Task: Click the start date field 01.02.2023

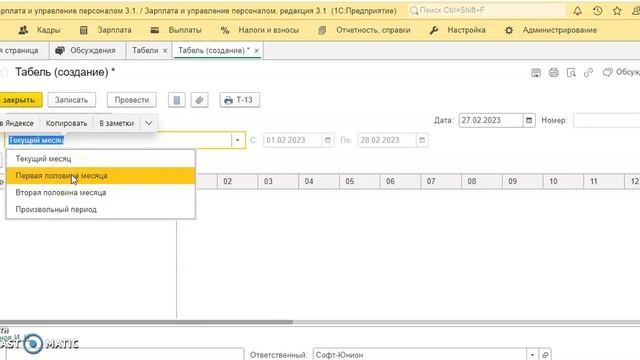Action: [x=293, y=140]
